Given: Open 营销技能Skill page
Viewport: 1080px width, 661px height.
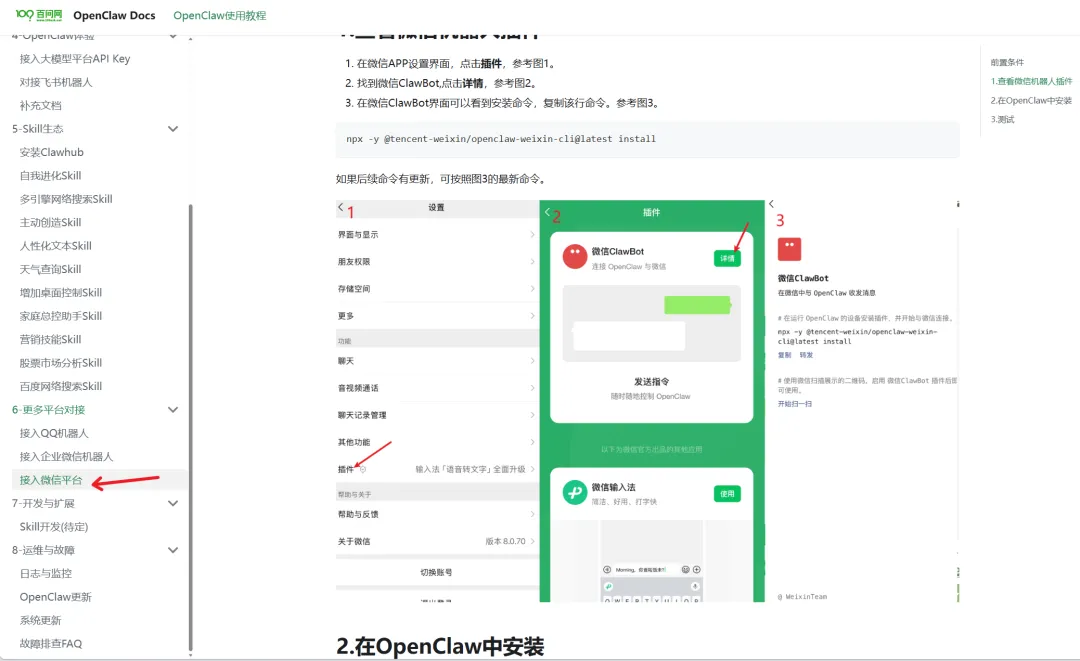Looking at the screenshot, I should point(50,339).
